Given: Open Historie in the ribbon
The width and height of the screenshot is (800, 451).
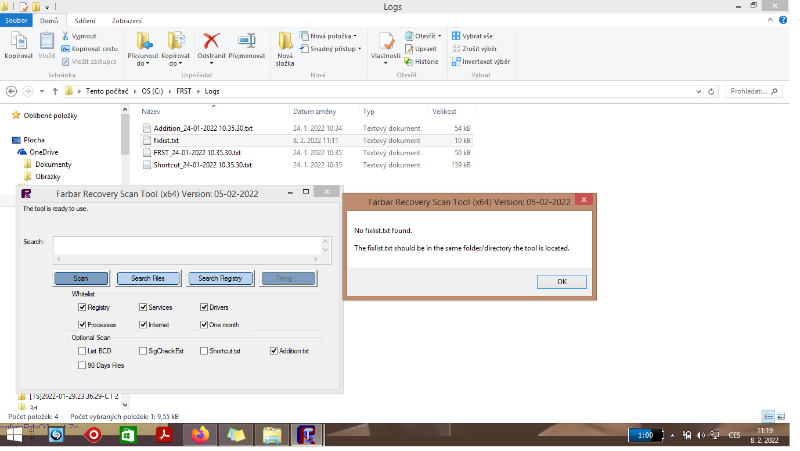Looking at the screenshot, I should click(x=421, y=62).
